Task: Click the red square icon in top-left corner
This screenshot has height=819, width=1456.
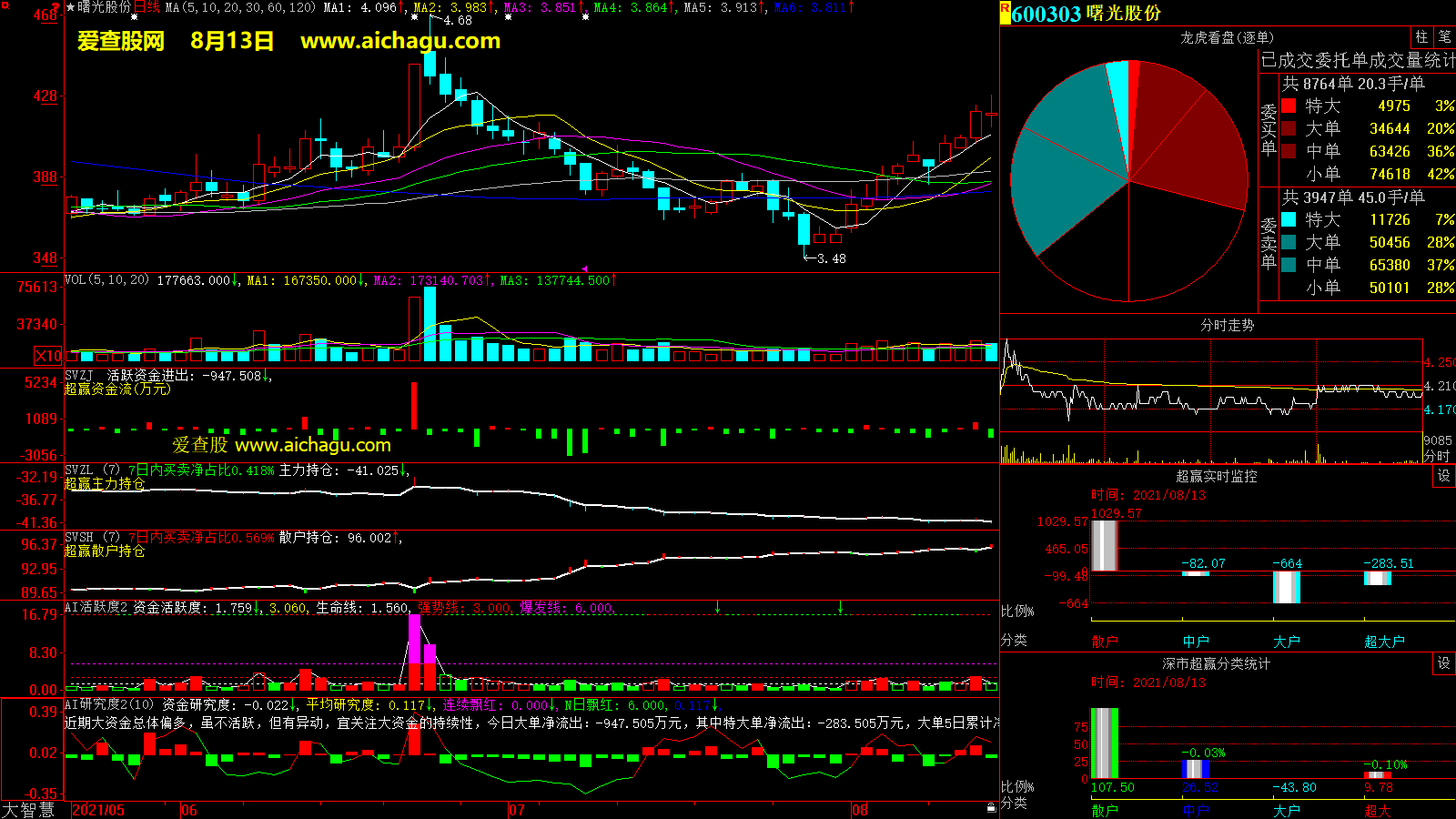Action: 56,5
